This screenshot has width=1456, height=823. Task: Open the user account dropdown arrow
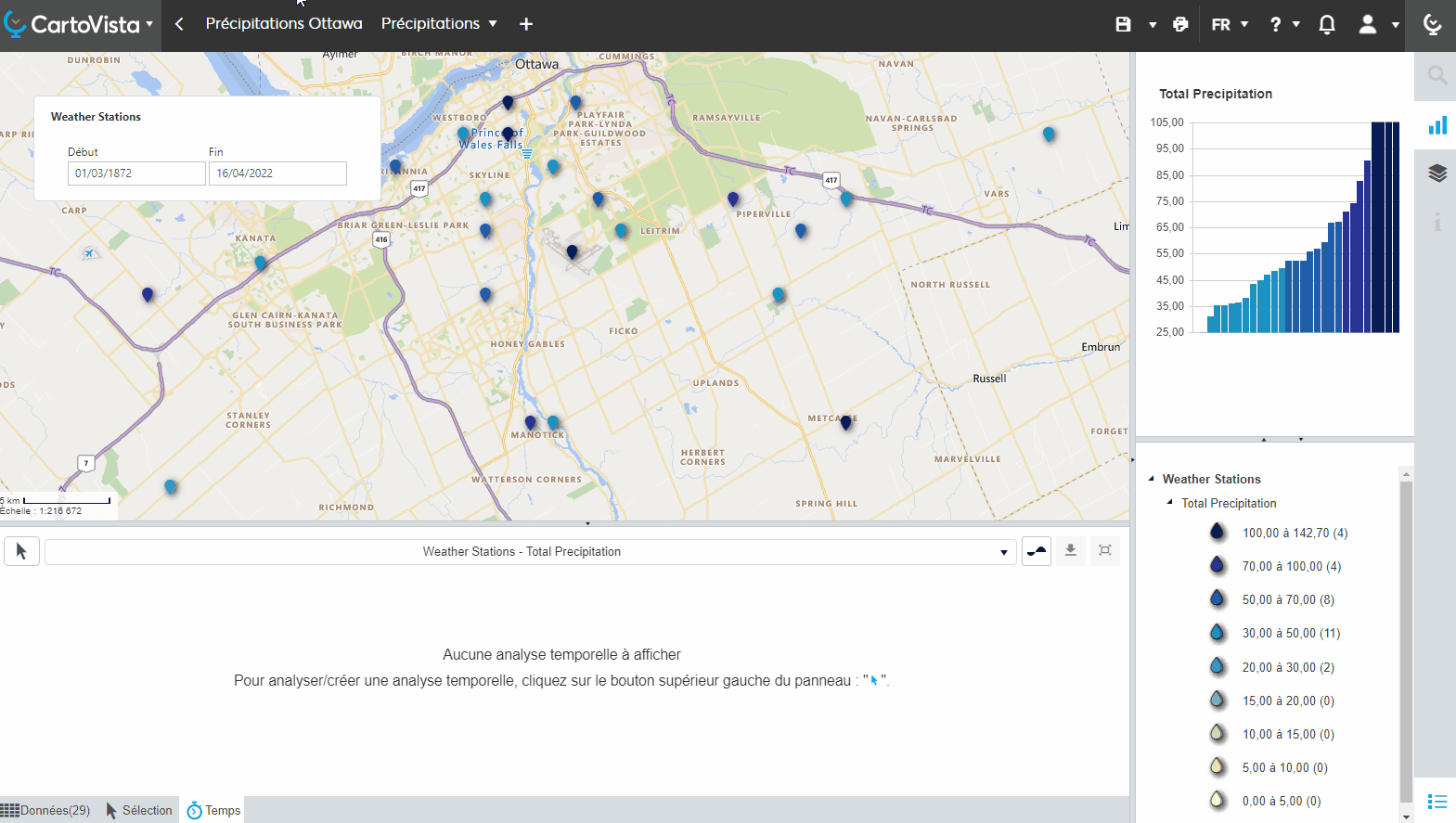tap(1396, 25)
